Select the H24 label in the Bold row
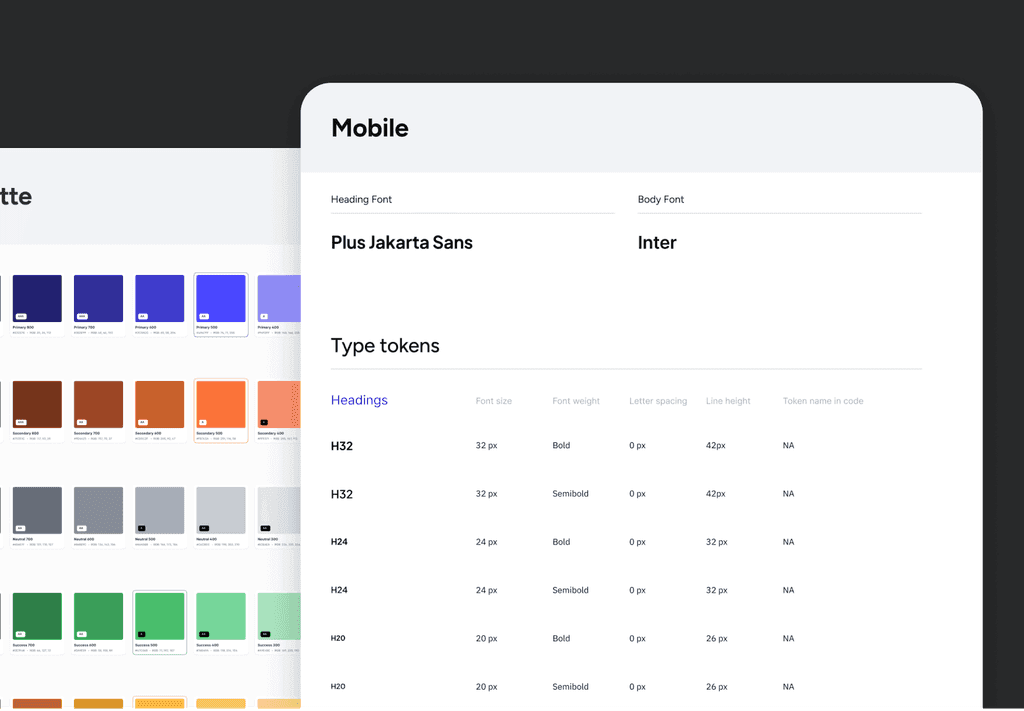This screenshot has height=711, width=1024. 339,542
